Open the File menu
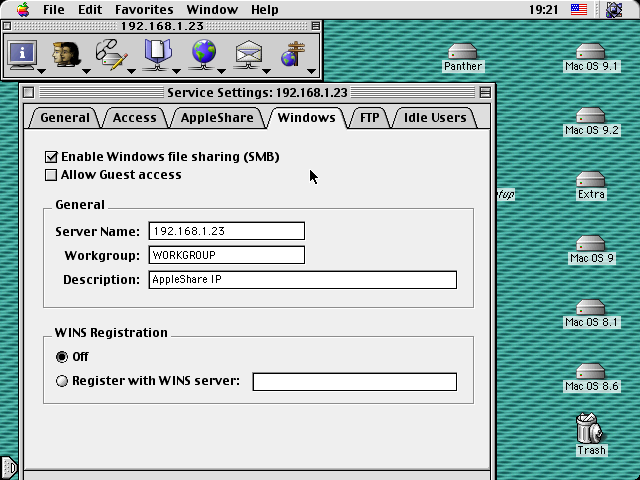The width and height of the screenshot is (640, 480). tap(53, 9)
